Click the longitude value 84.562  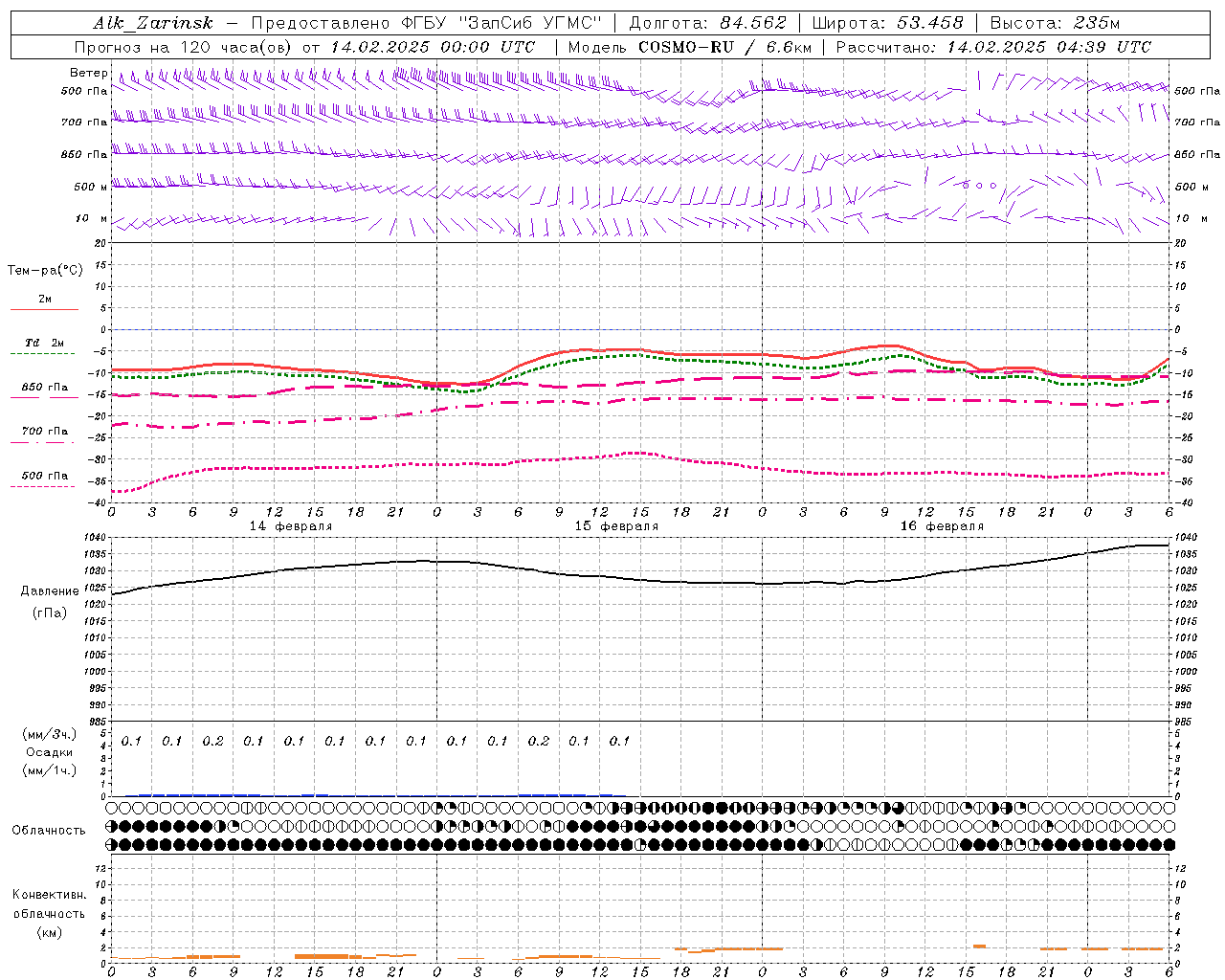753,23
